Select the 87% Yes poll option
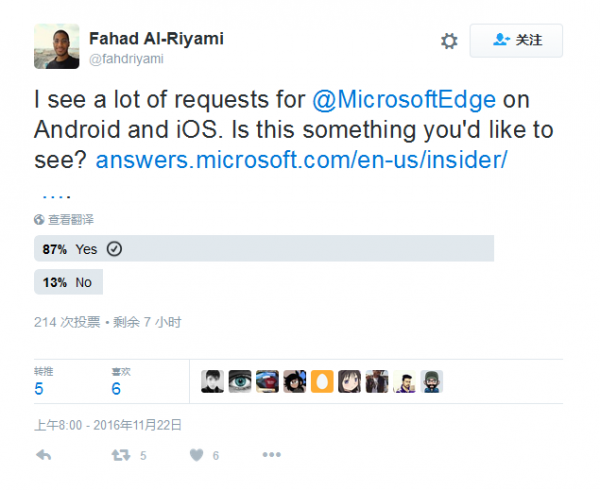The width and height of the screenshot is (600, 490). (264, 249)
